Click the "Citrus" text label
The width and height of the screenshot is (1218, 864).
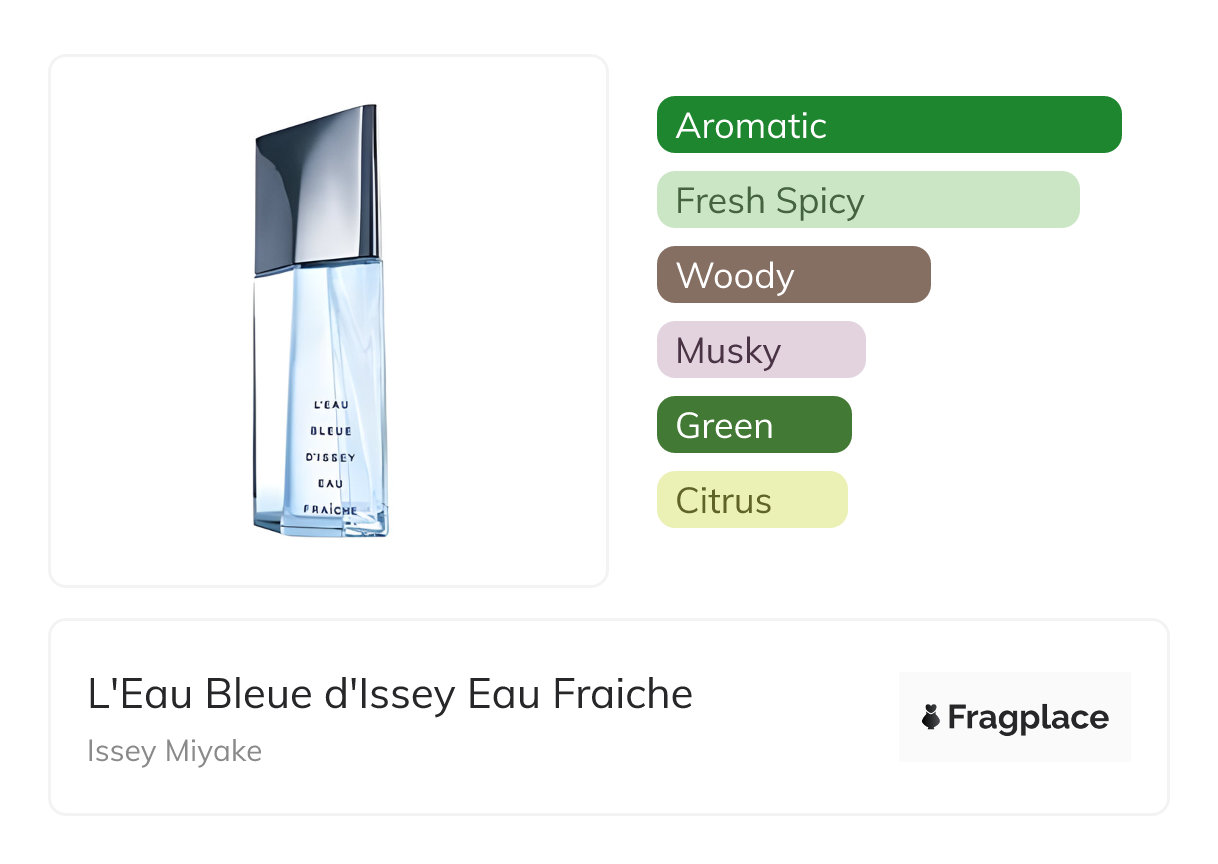point(723,501)
